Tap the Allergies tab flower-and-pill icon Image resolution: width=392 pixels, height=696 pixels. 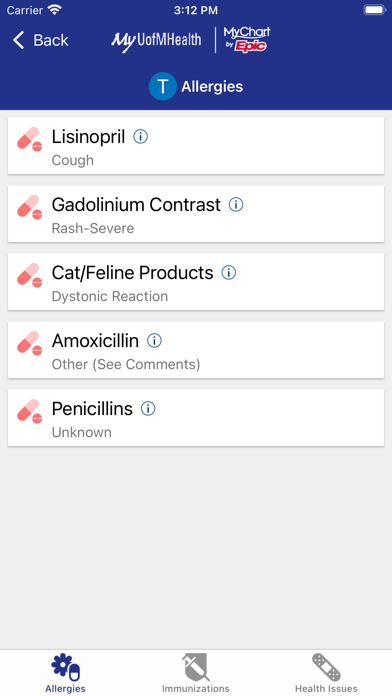click(x=65, y=667)
